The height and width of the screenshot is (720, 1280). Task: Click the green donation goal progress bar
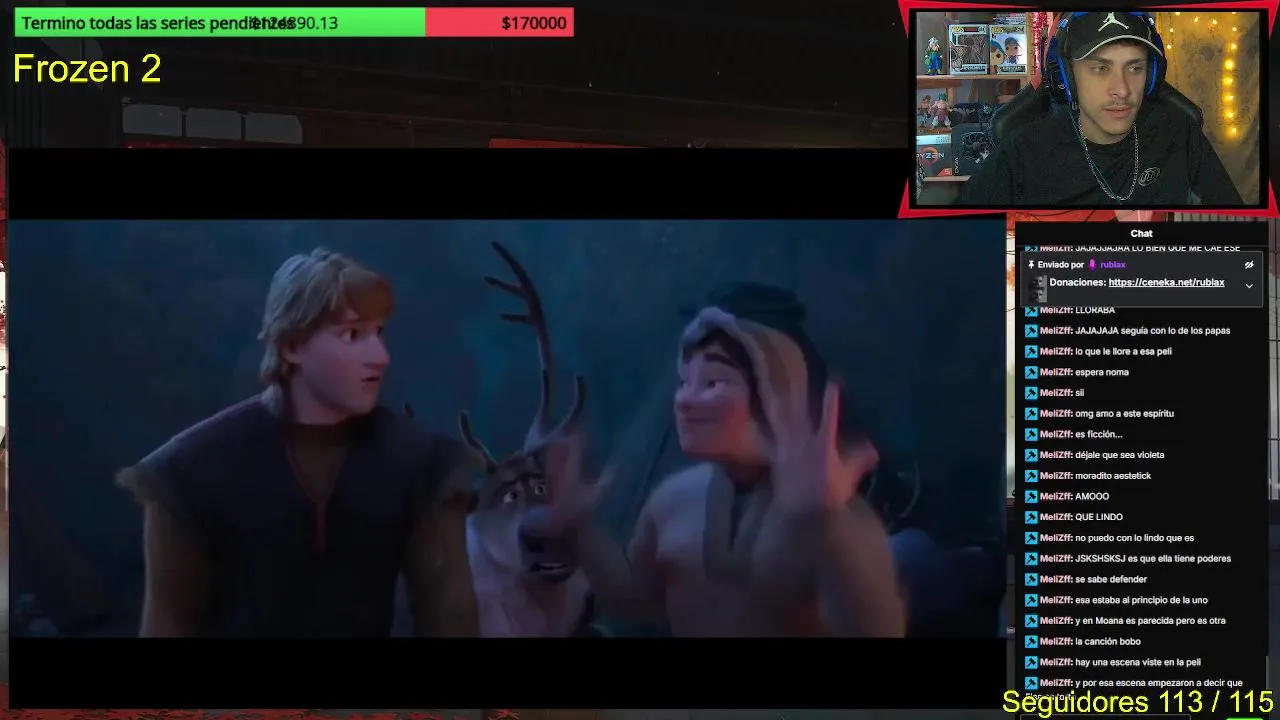pyautogui.click(x=220, y=22)
